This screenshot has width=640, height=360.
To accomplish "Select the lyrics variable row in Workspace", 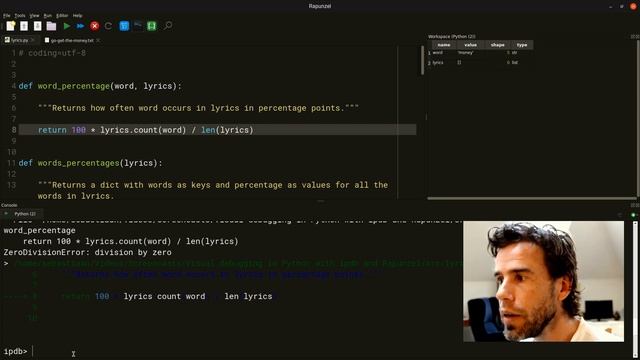I will point(480,62).
